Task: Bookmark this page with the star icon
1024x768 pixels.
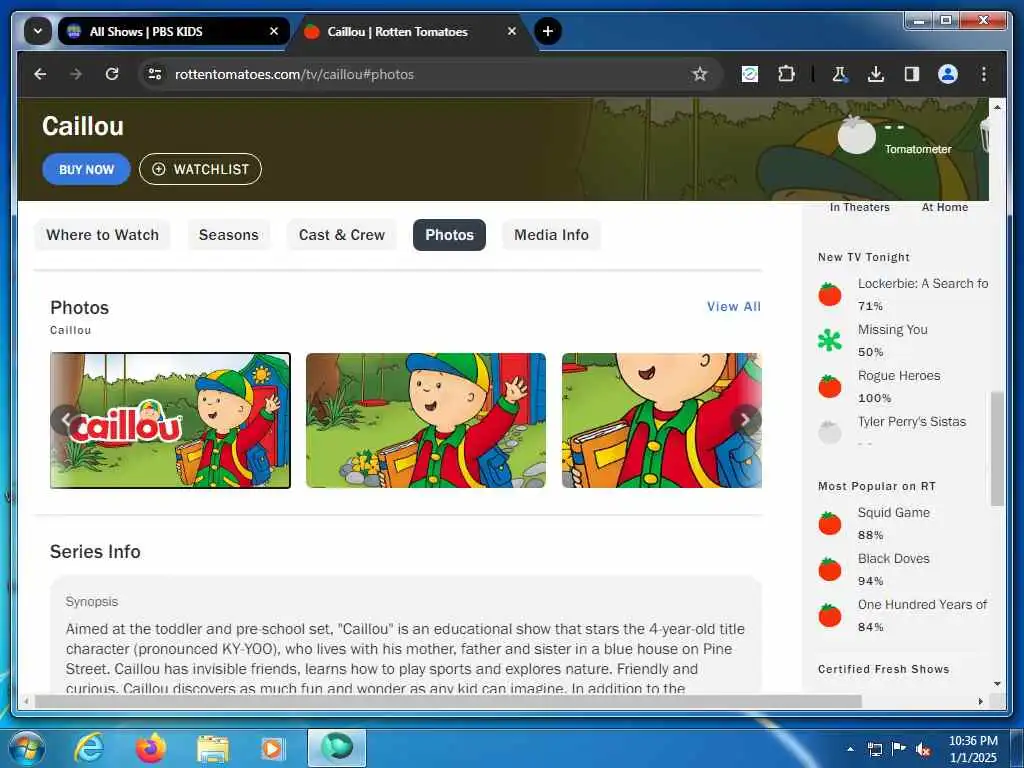Action: (700, 74)
